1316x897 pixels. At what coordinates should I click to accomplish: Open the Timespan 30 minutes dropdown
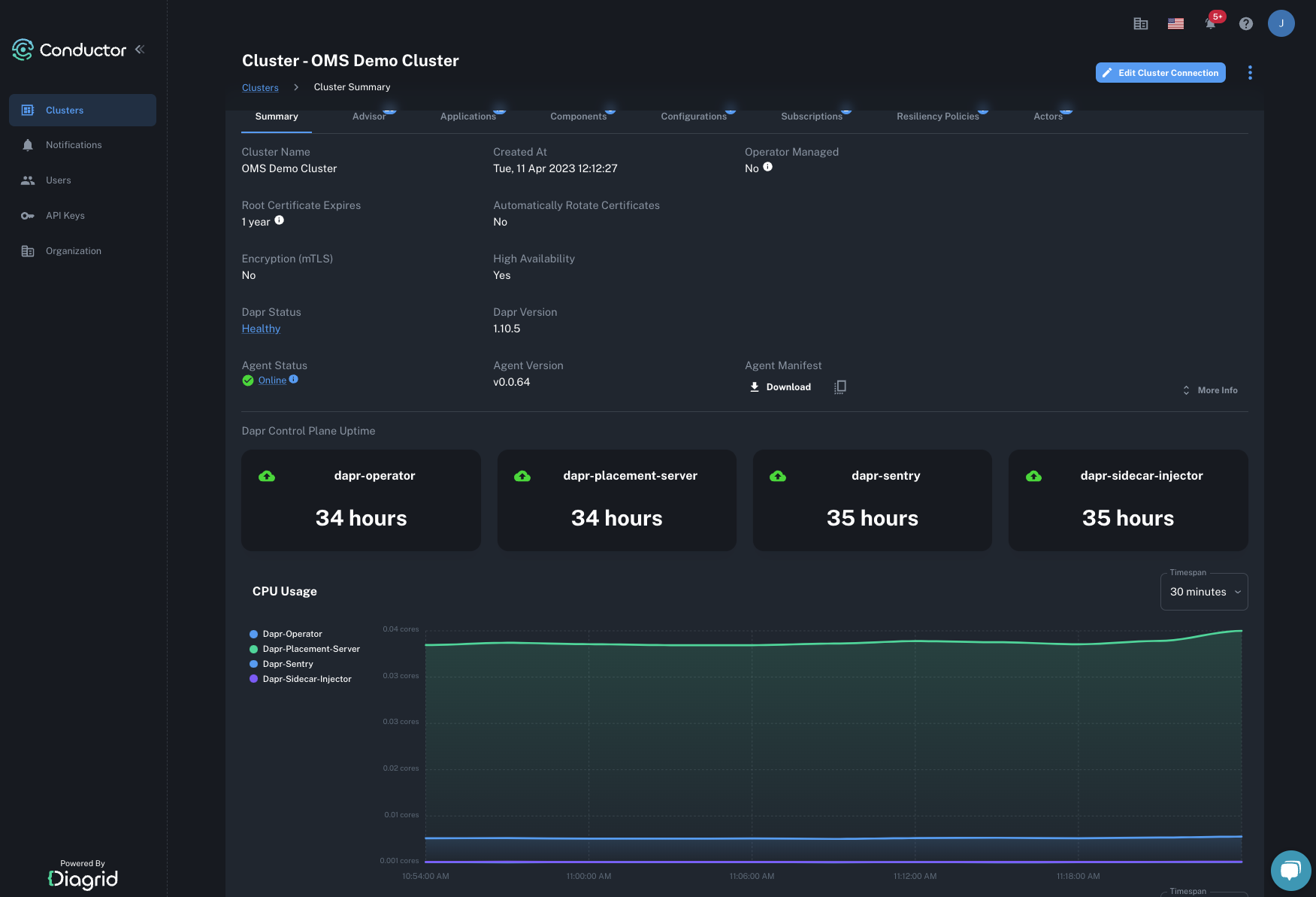[x=1204, y=592]
